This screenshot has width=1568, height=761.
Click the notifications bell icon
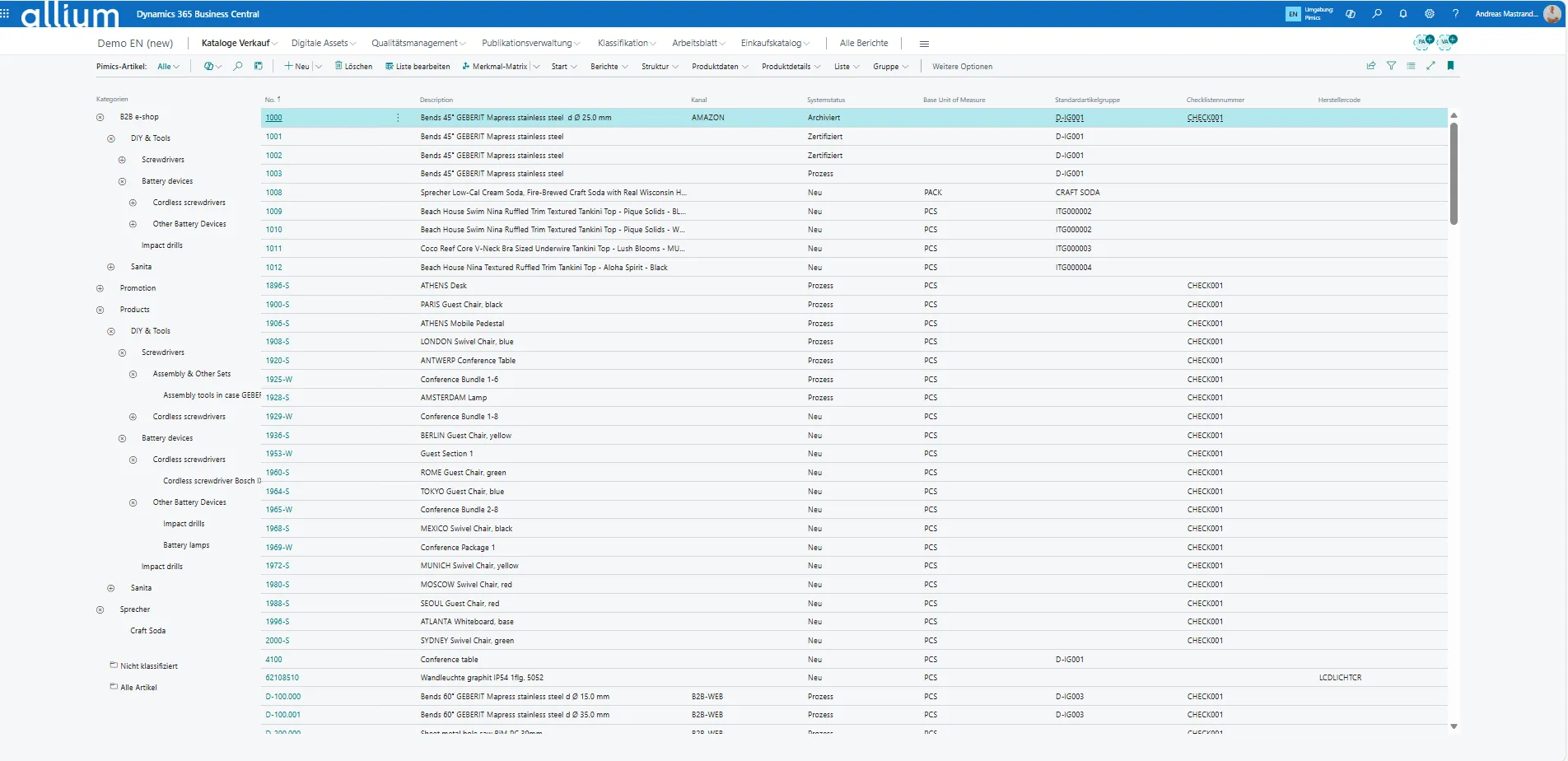coord(1403,14)
